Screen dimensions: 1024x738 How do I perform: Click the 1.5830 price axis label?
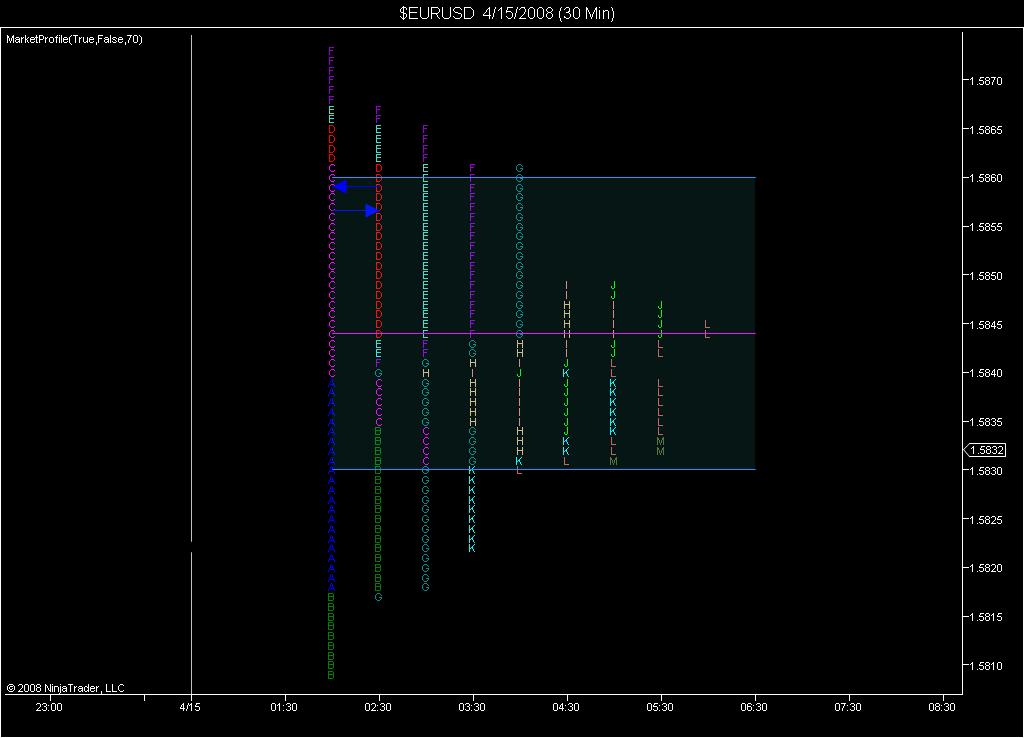click(986, 471)
